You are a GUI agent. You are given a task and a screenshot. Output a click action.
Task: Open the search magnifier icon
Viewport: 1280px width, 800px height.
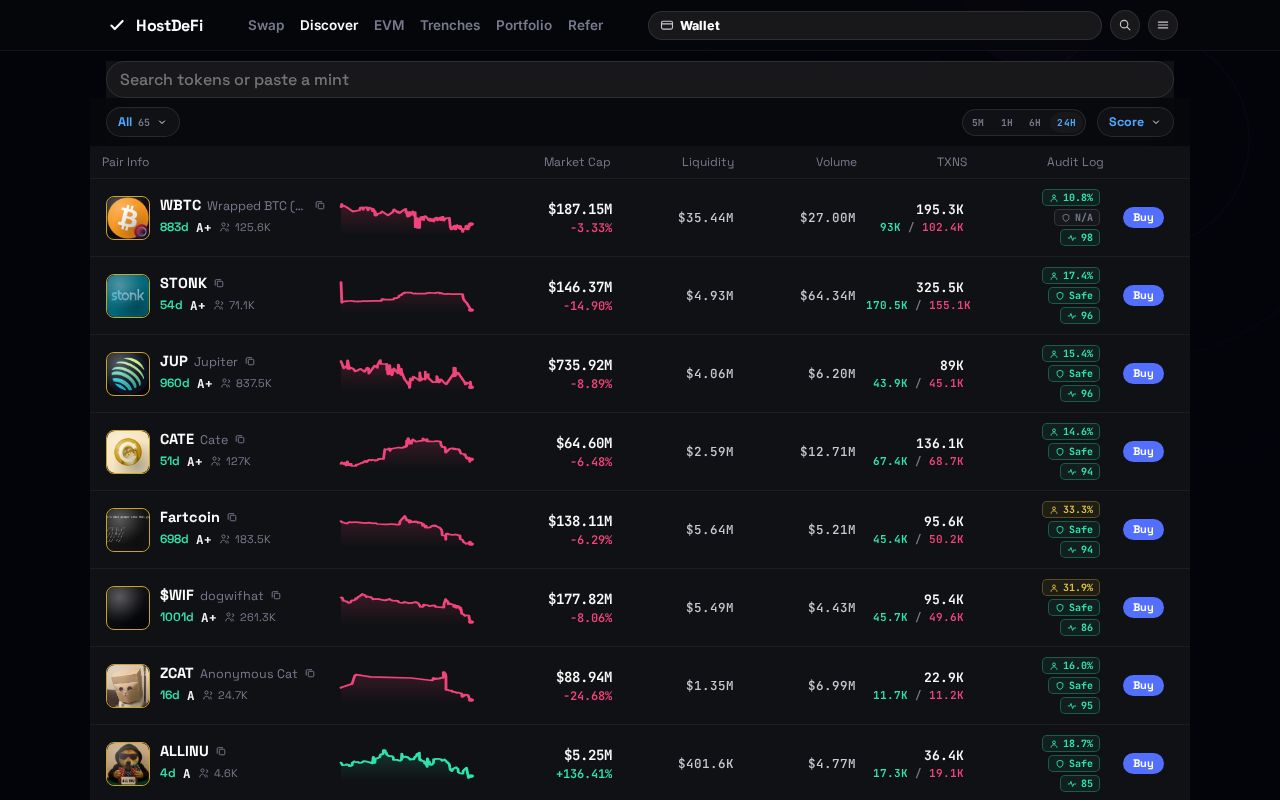pos(1125,25)
